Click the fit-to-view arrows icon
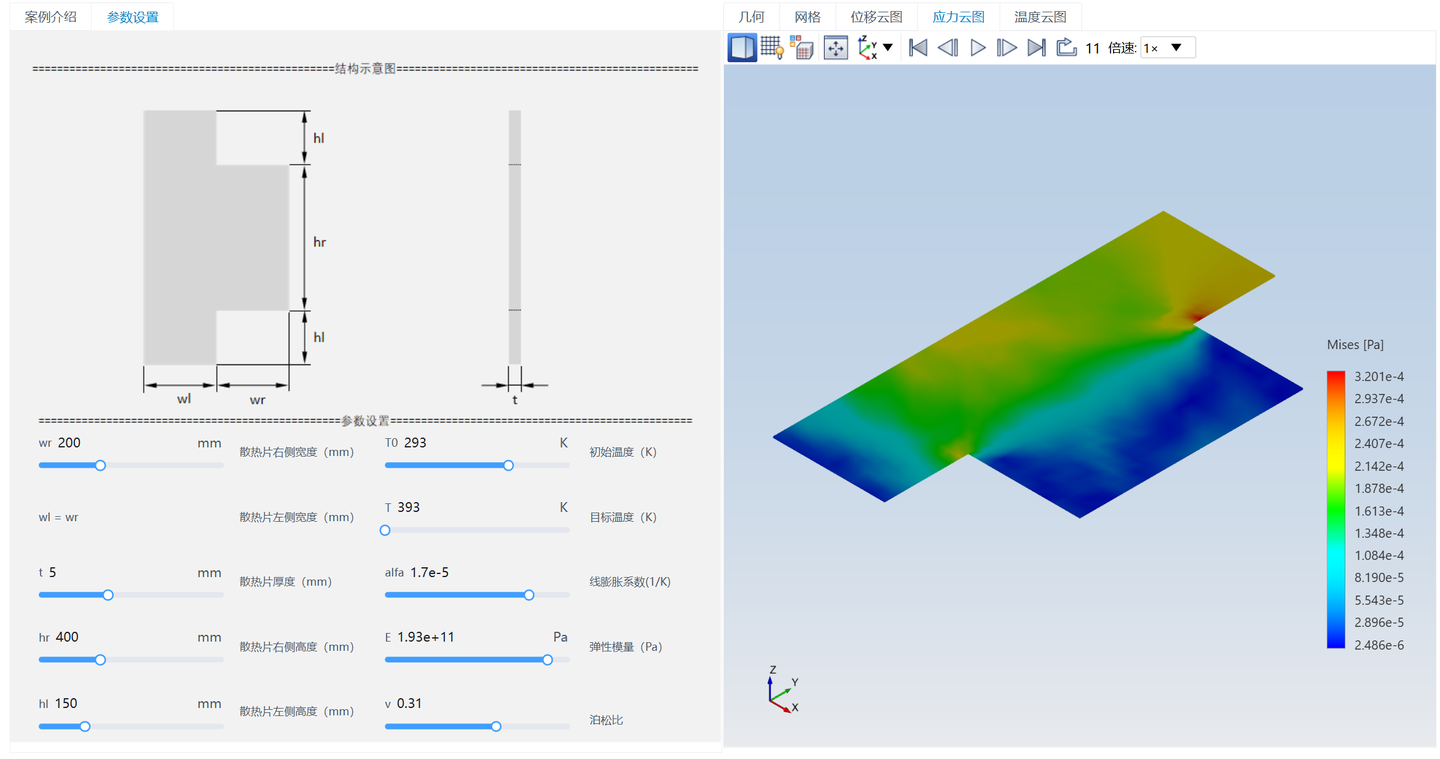Viewport: 1440px width, 759px height. (836, 48)
